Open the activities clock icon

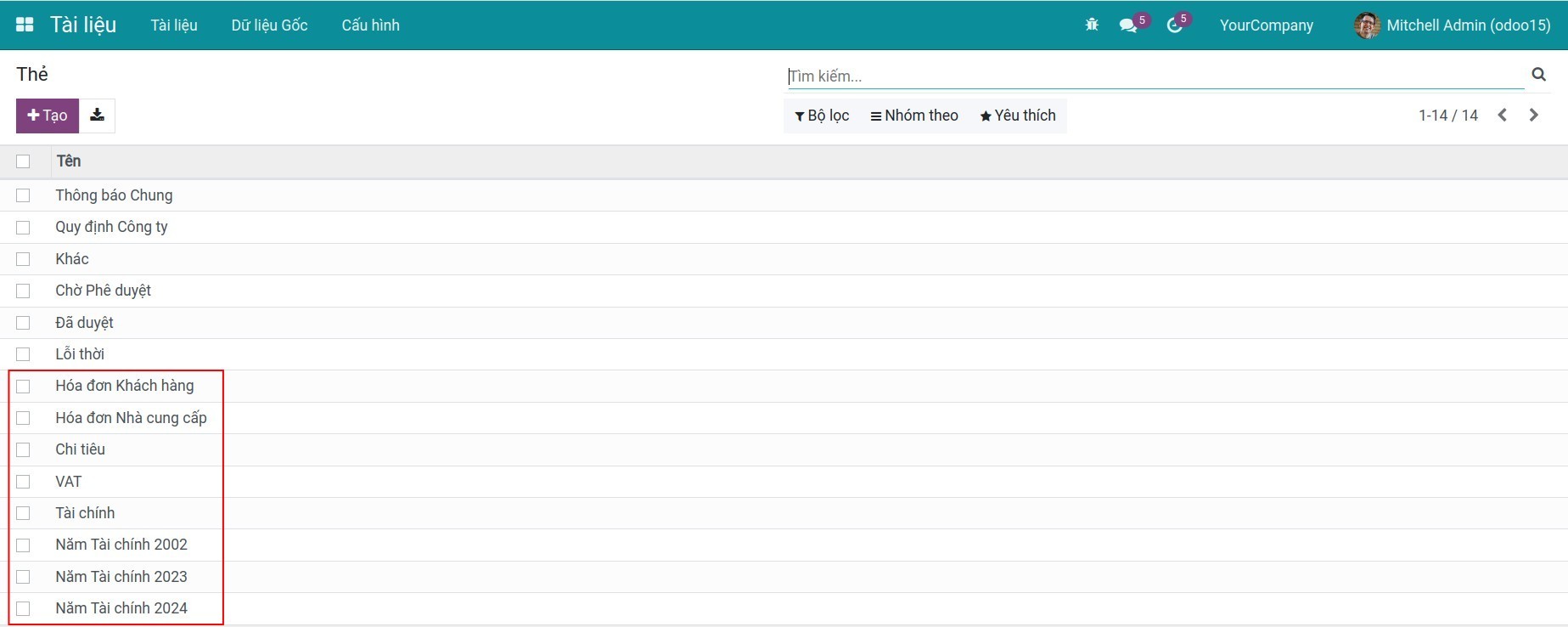click(1175, 25)
